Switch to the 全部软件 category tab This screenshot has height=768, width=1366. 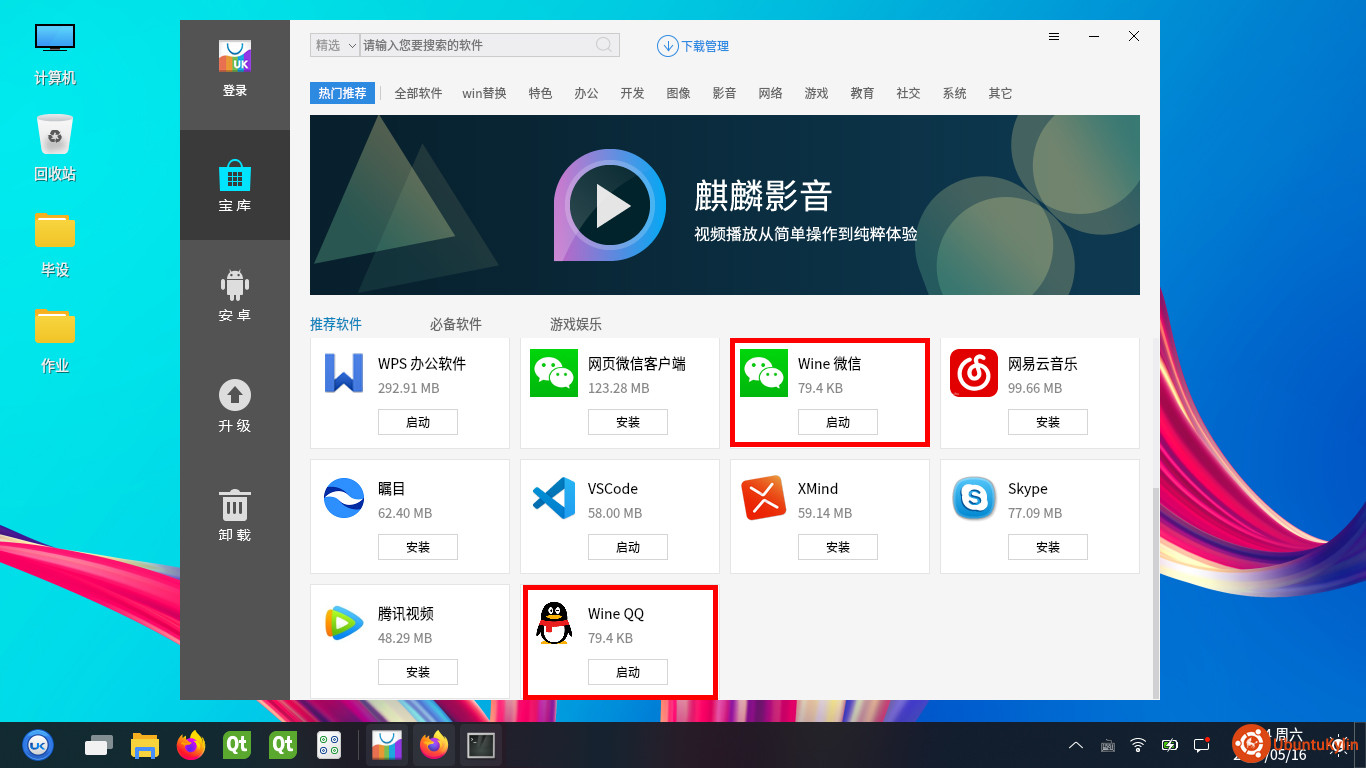pos(418,93)
